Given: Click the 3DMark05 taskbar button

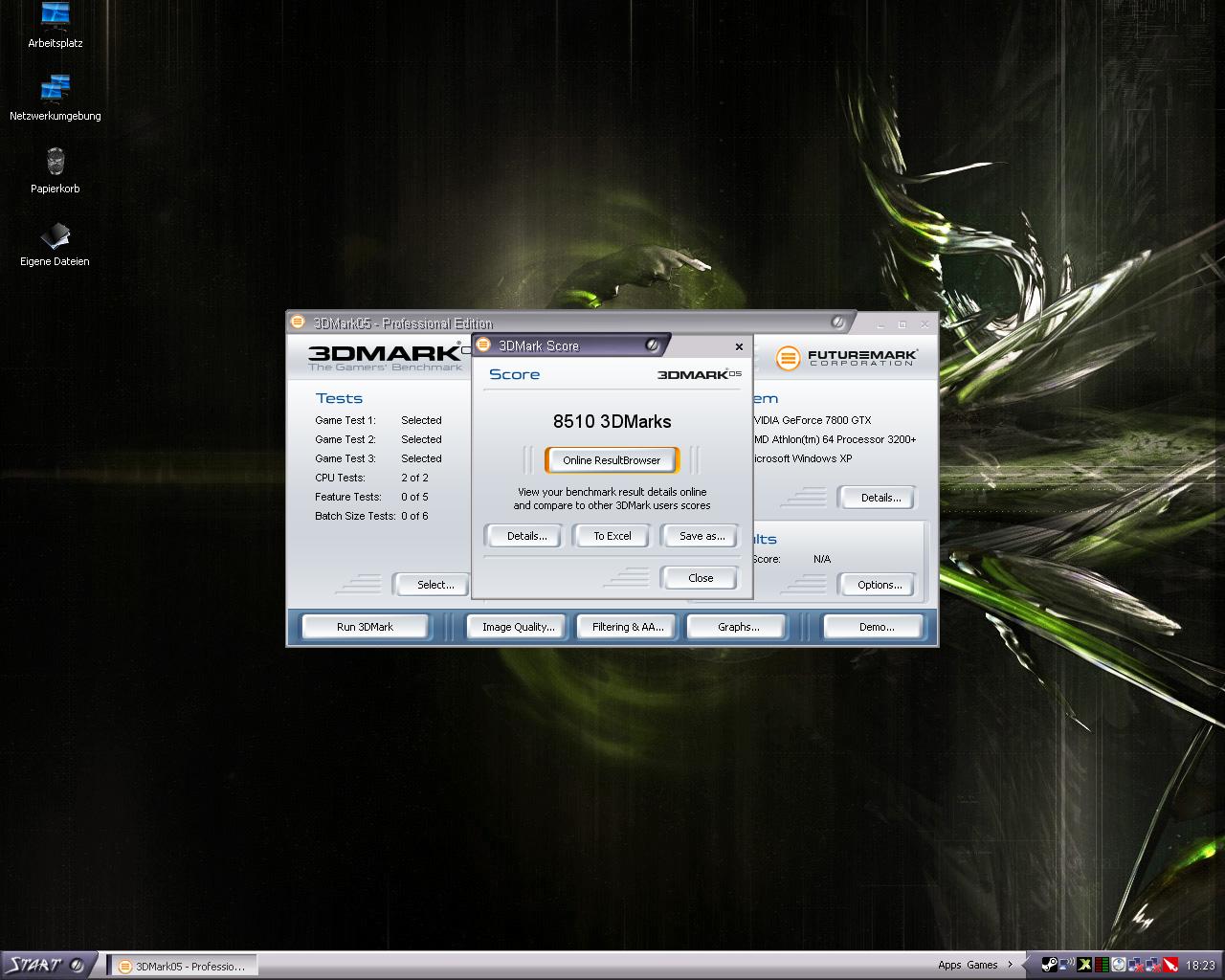Looking at the screenshot, I should (183, 967).
